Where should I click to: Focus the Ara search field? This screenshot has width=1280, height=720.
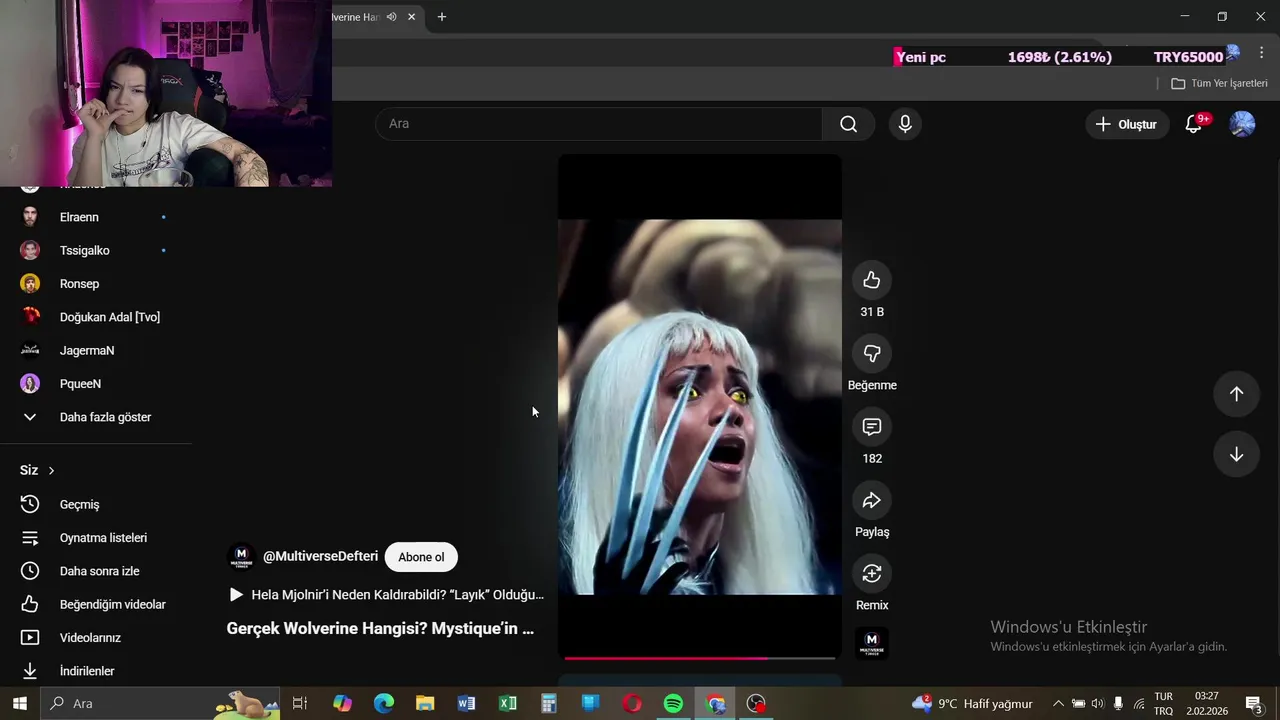point(599,124)
